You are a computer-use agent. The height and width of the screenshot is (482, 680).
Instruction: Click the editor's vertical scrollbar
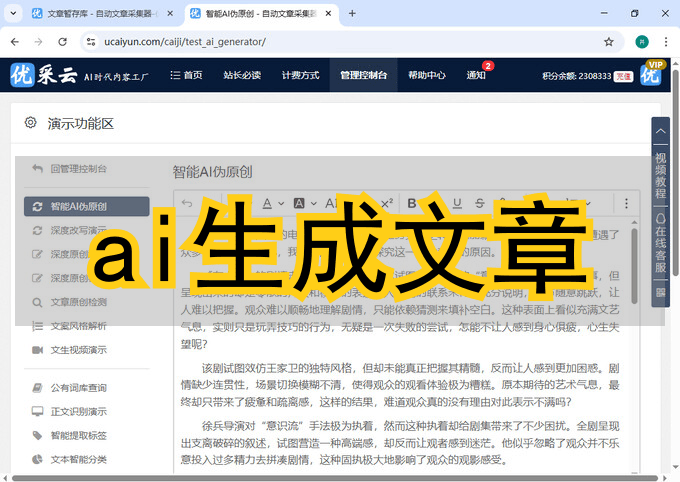click(633, 300)
